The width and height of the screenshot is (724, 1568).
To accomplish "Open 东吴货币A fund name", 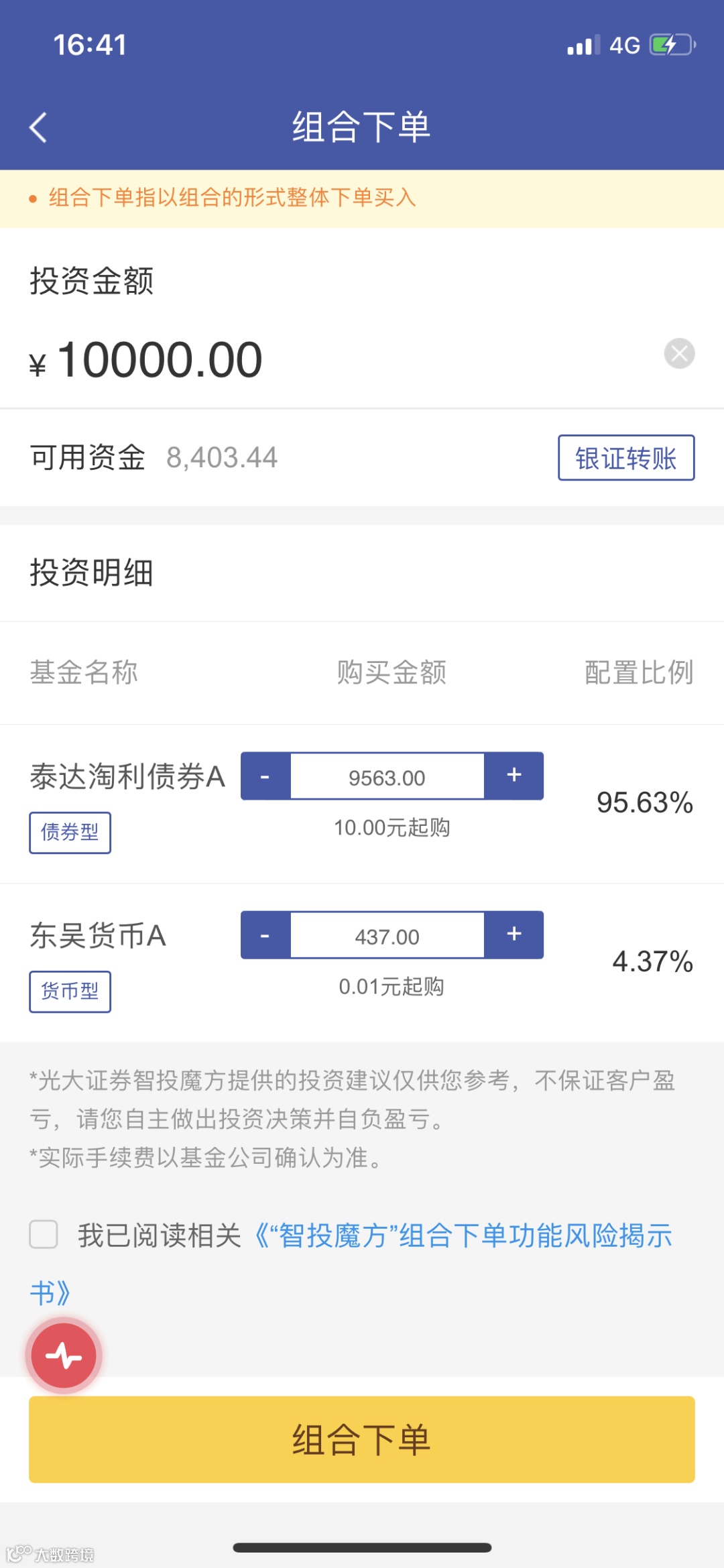I will [98, 936].
